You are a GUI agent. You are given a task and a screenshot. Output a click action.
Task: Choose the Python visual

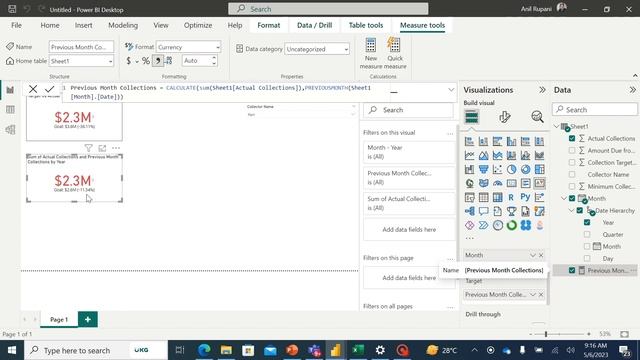click(x=525, y=197)
